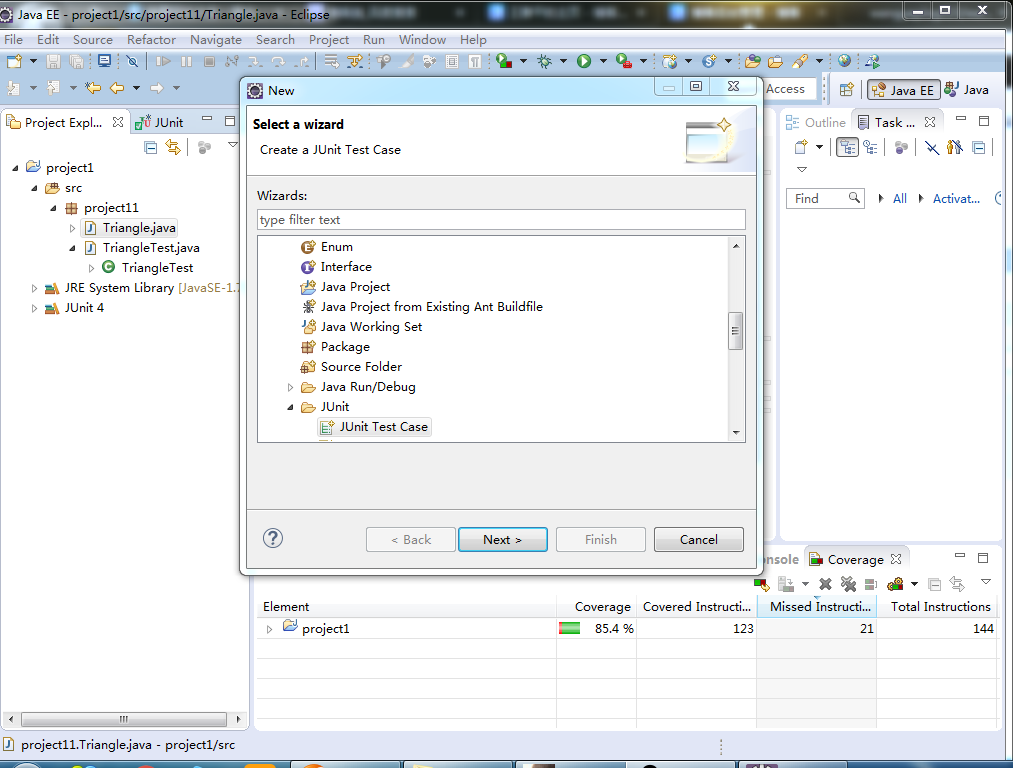Switch to the Java EE perspective
This screenshot has height=768, width=1013.
[903, 90]
